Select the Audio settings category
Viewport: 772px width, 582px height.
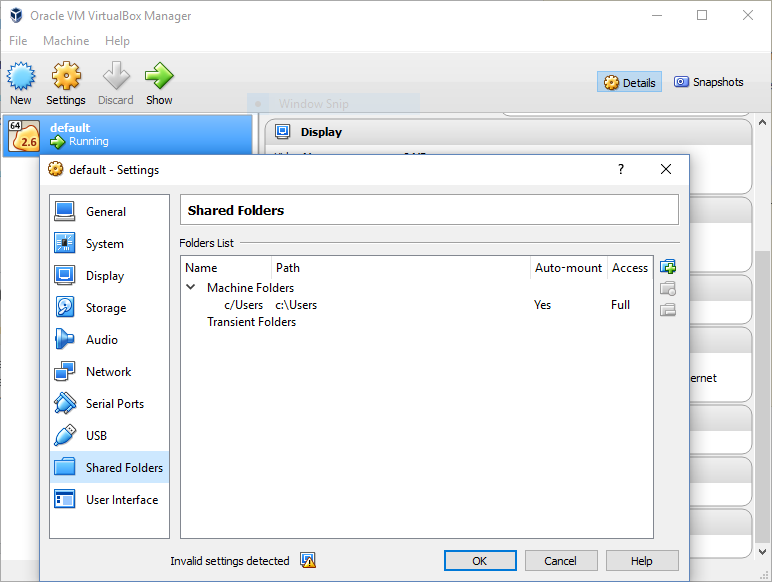(109, 340)
